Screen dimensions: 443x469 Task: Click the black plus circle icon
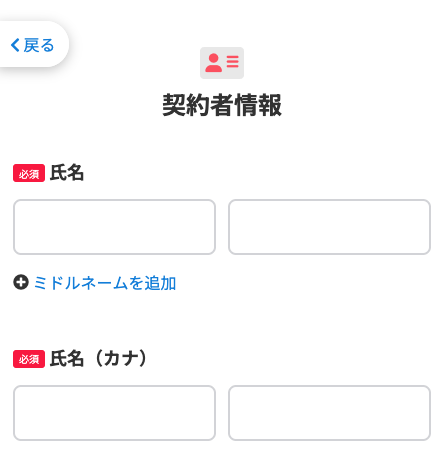click(21, 283)
